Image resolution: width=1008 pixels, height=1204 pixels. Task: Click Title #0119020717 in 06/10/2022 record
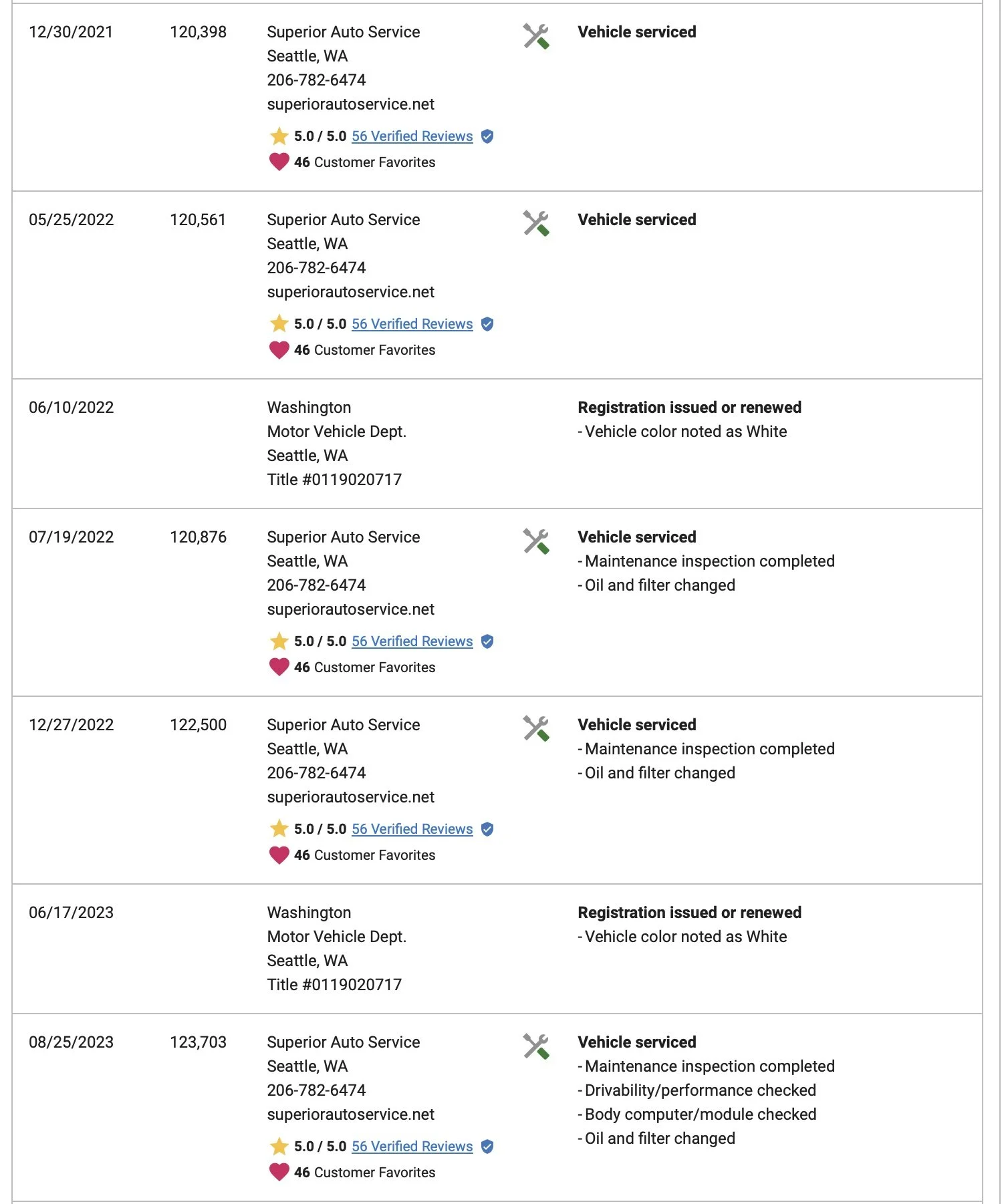click(x=334, y=480)
